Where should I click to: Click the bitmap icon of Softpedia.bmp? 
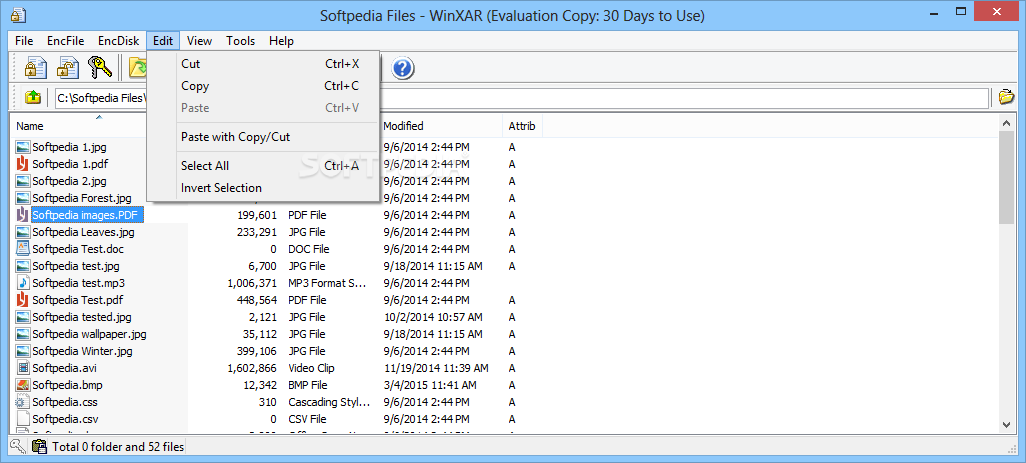(x=23, y=385)
